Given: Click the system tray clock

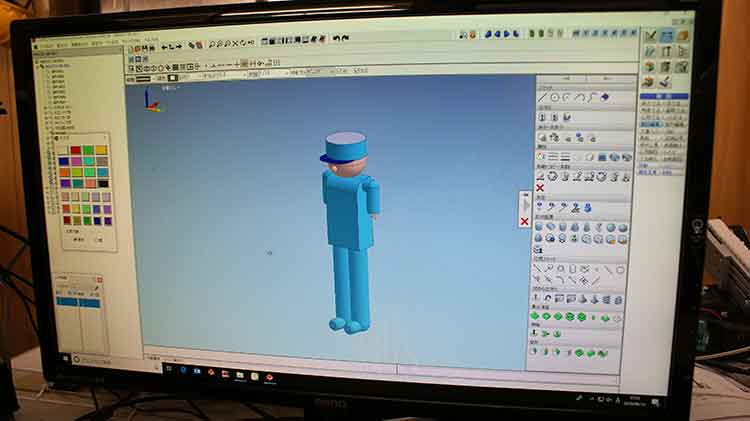Looking at the screenshot, I should point(636,400).
